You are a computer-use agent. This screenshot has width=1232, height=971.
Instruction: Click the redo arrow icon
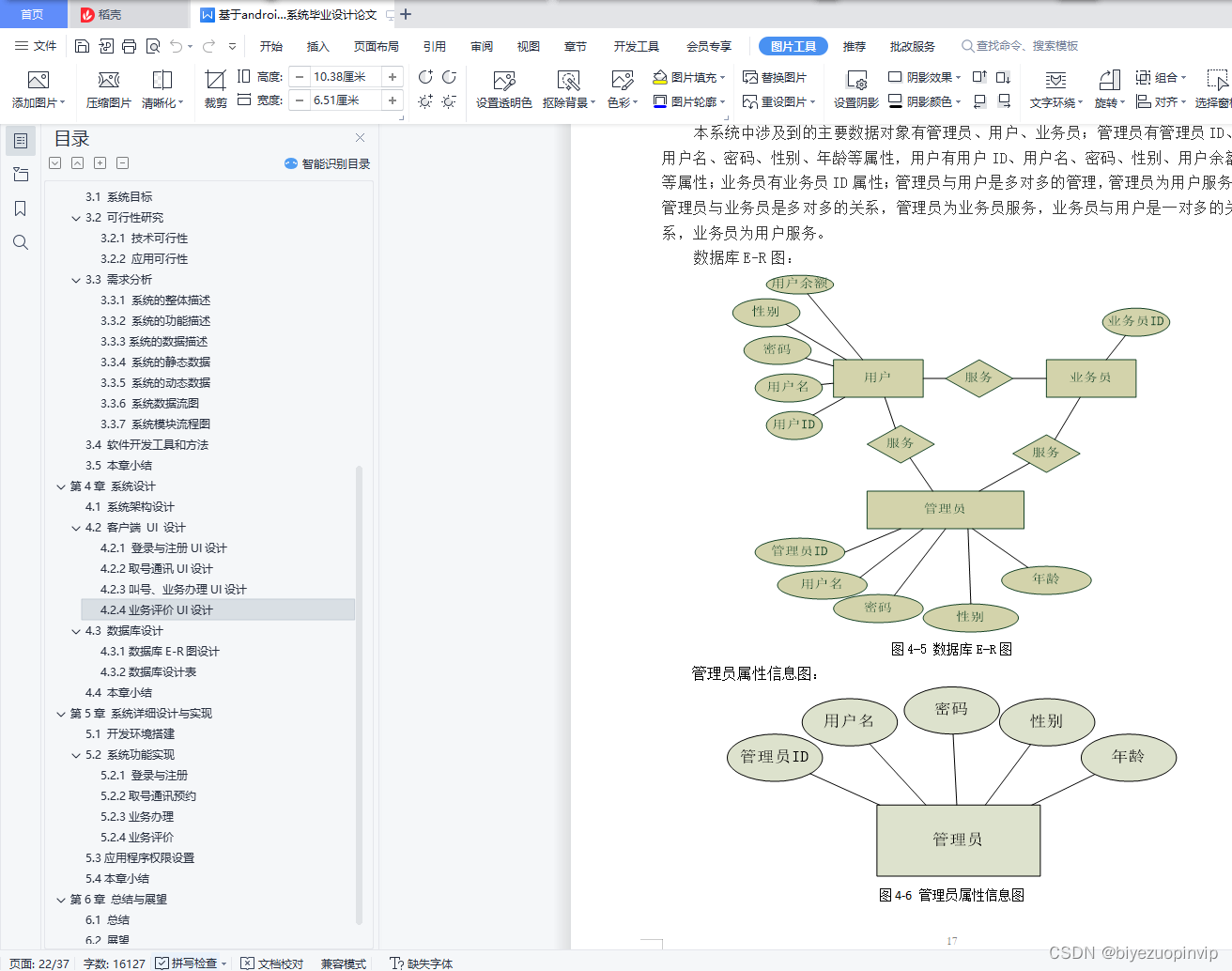(208, 46)
